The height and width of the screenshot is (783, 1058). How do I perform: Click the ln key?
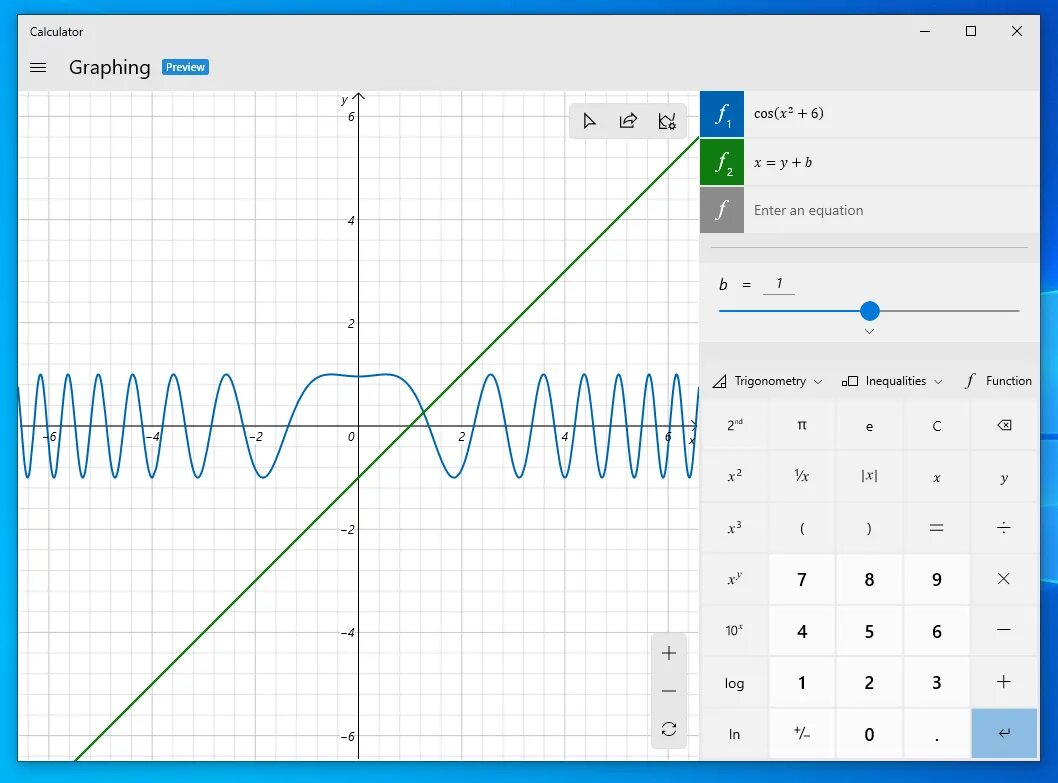(735, 733)
